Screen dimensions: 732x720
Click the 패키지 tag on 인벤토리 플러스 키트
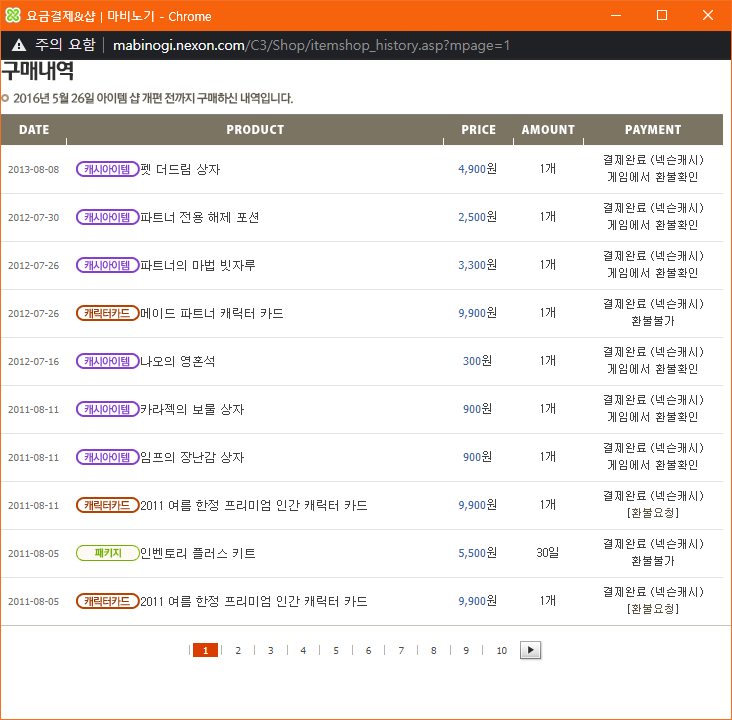pos(107,553)
